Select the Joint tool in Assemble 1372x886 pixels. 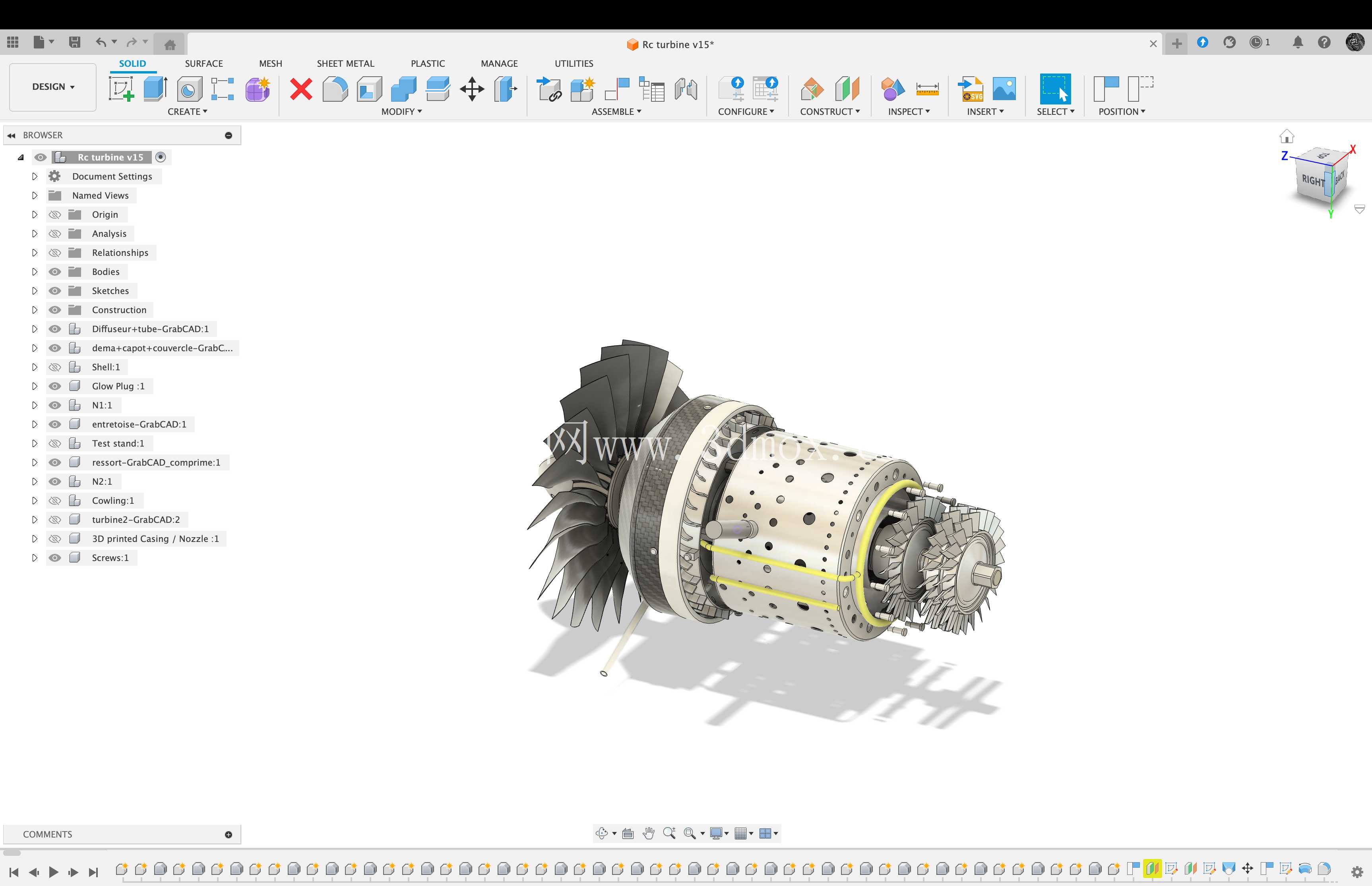click(x=617, y=89)
